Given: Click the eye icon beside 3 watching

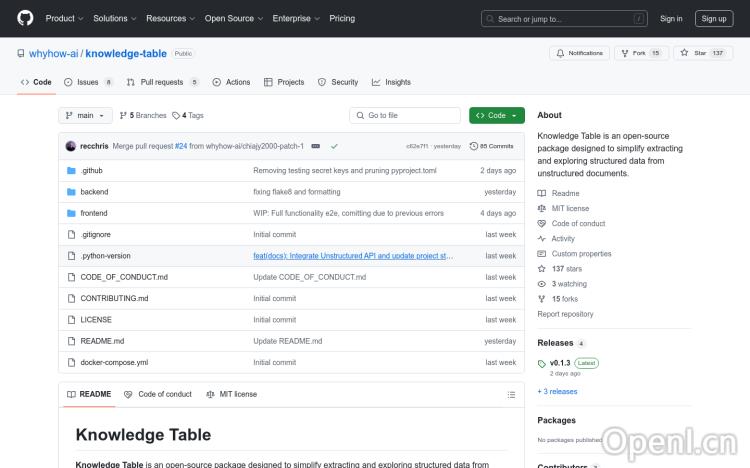Looking at the screenshot, I should point(541,284).
